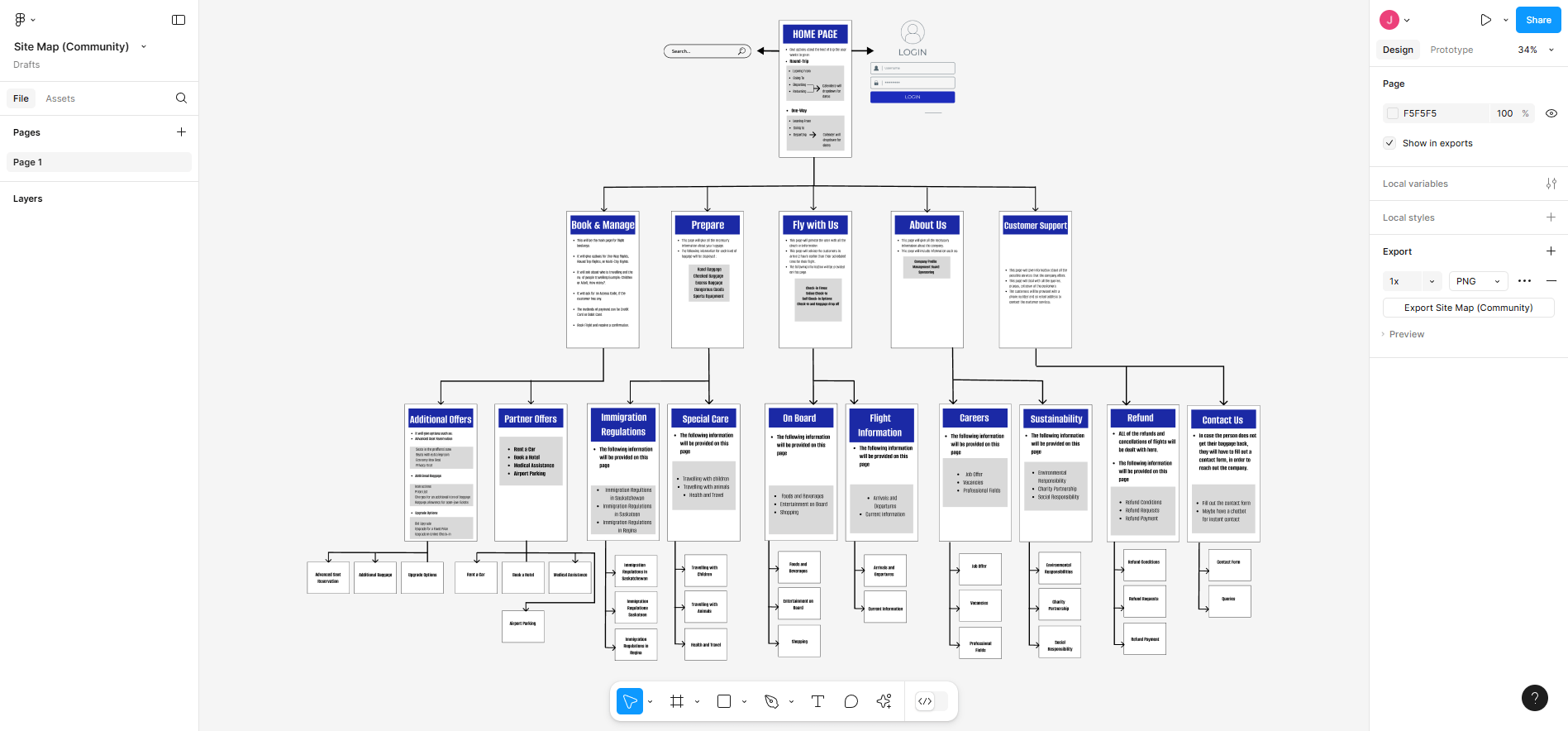Select the Fly with Us frame
This screenshot has height=731, width=1568.
coord(815,279)
